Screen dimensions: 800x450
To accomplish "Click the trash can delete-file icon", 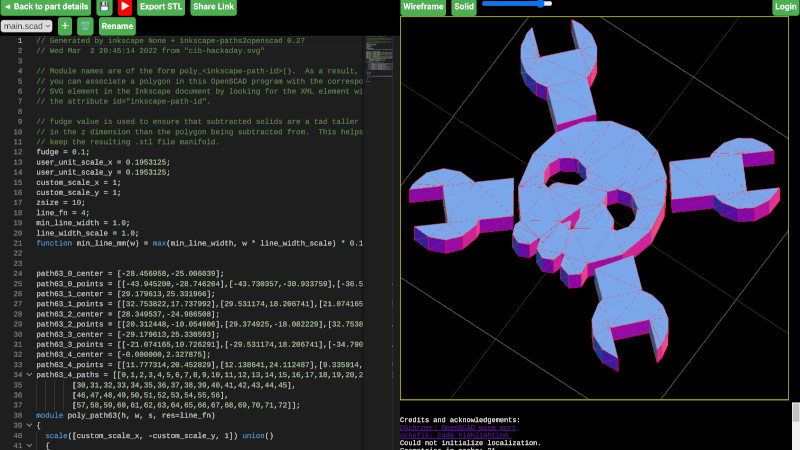I will click(x=85, y=26).
